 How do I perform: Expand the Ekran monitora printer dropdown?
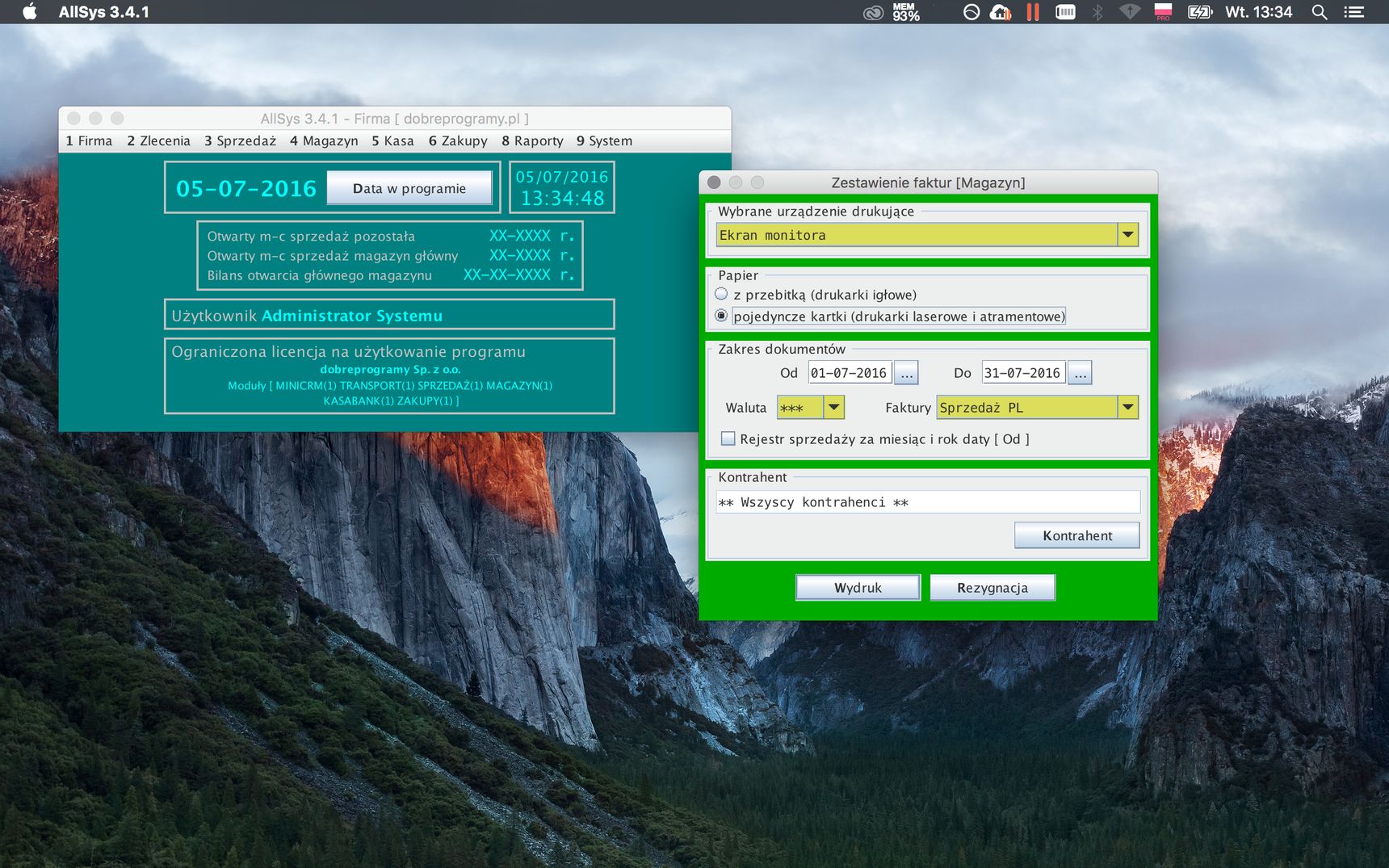[x=1128, y=235]
